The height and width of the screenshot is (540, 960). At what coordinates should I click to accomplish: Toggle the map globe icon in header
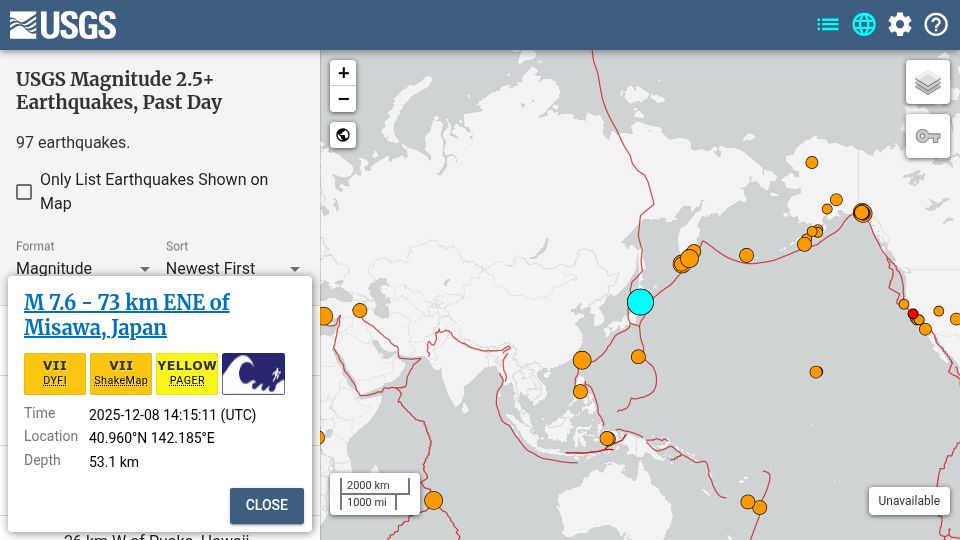pos(864,24)
